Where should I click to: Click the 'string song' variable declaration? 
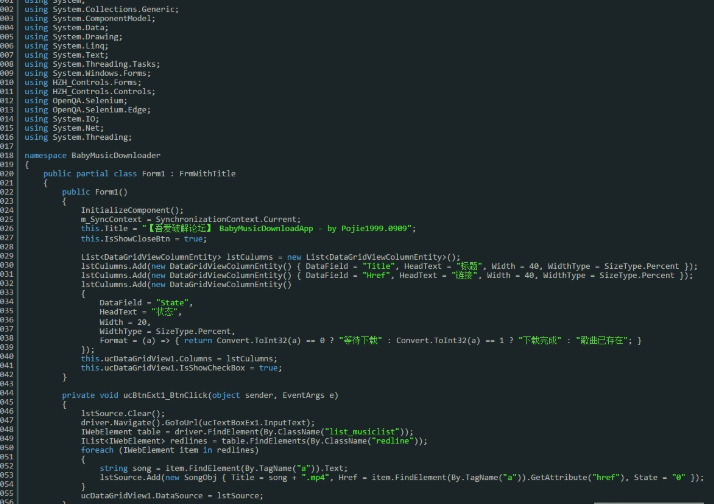(x=125, y=468)
